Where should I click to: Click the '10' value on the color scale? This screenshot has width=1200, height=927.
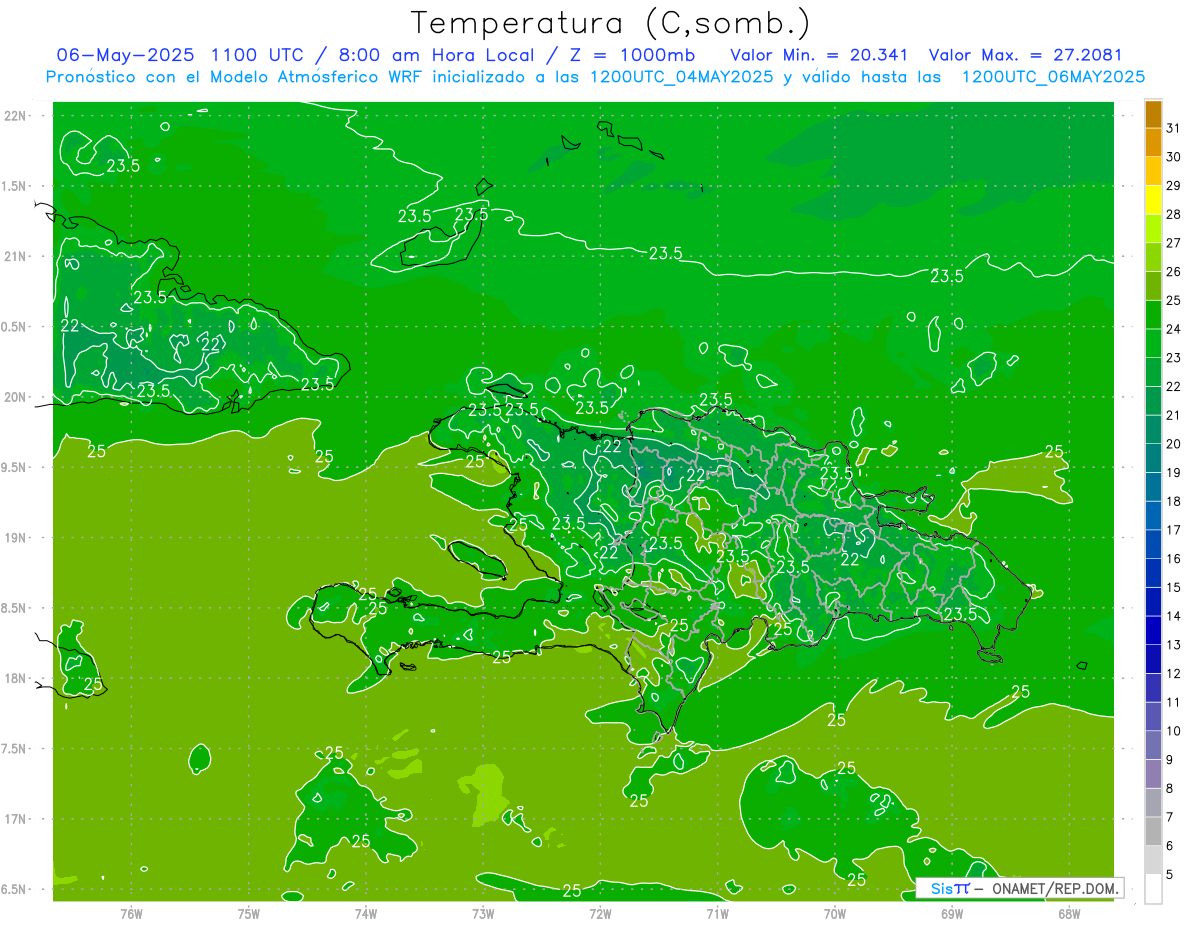[1174, 731]
